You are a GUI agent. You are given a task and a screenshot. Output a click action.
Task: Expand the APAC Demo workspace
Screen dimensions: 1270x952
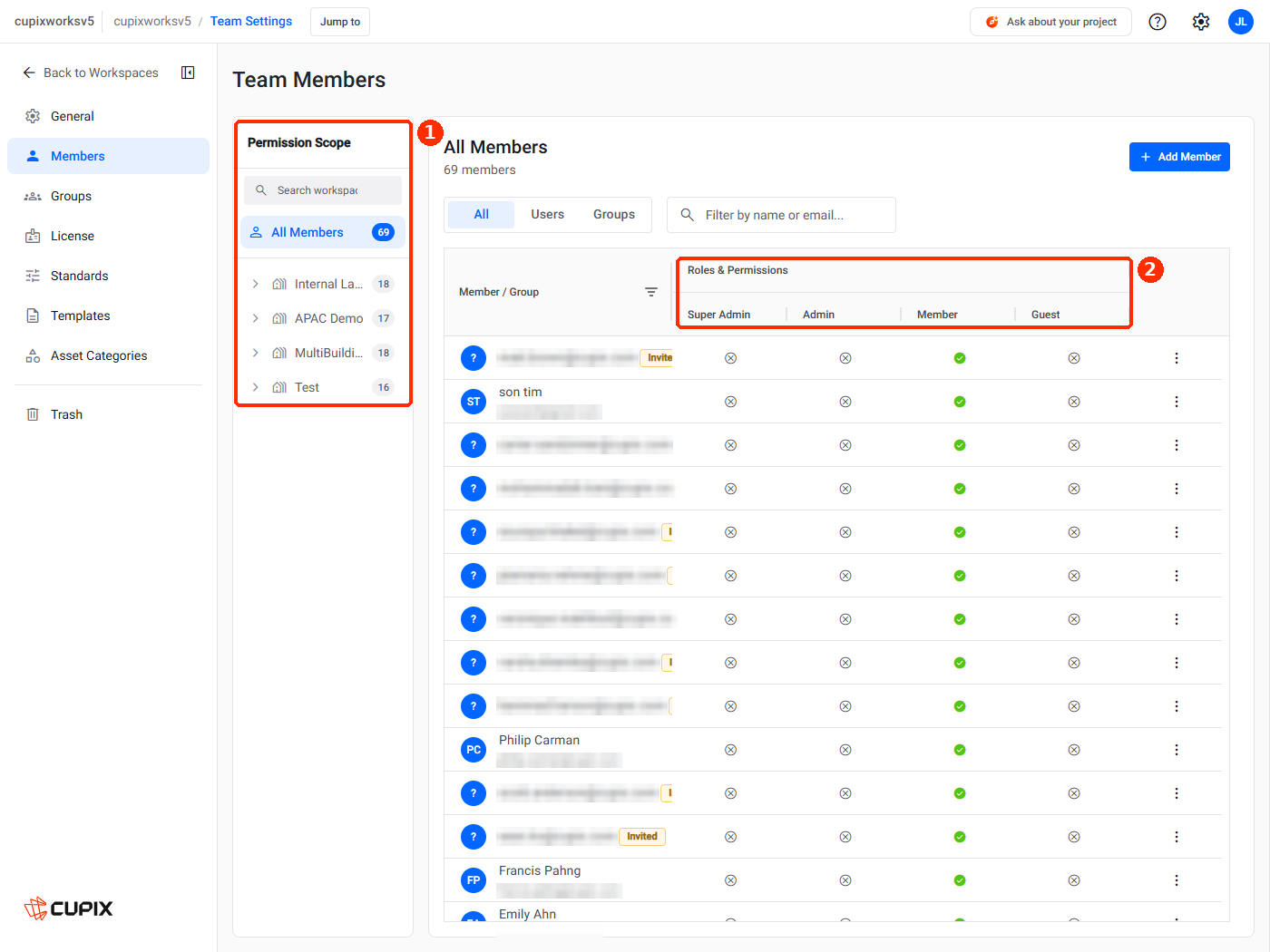point(255,318)
